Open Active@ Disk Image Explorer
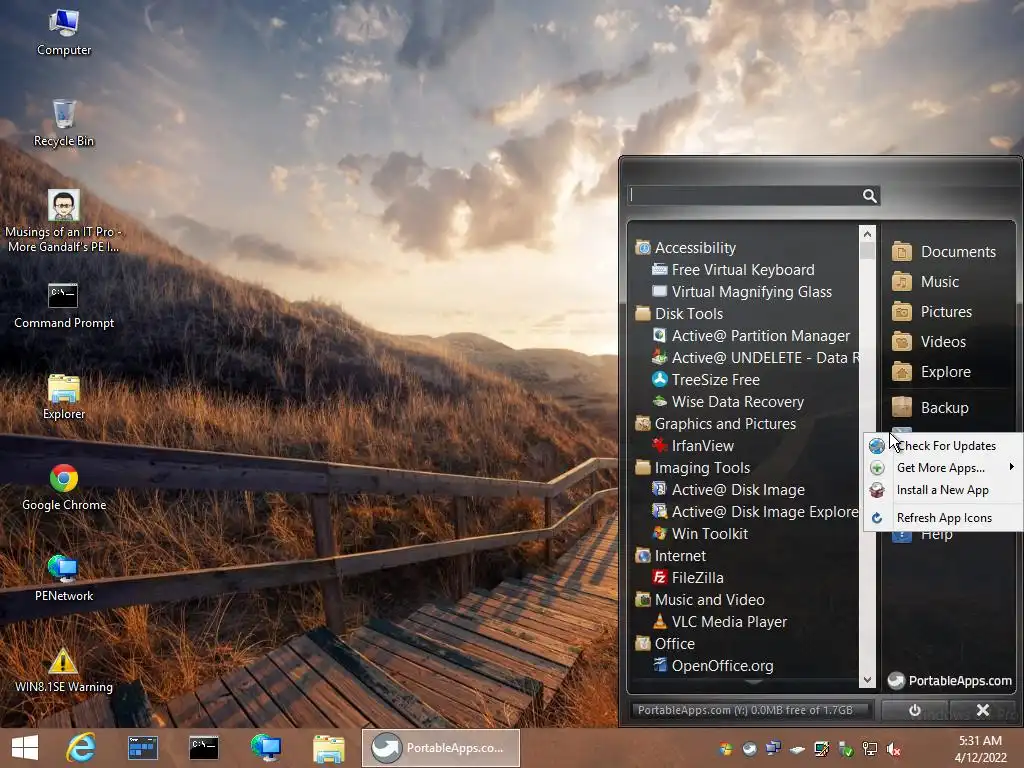1024x768 pixels. [755, 511]
